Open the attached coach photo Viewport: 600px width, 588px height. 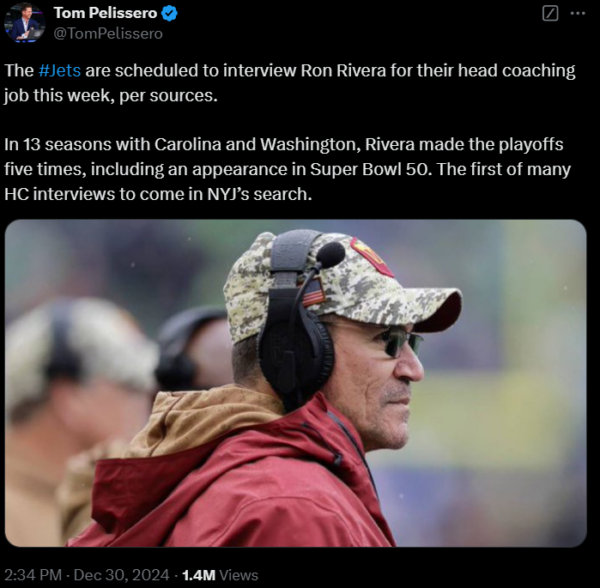[295, 383]
